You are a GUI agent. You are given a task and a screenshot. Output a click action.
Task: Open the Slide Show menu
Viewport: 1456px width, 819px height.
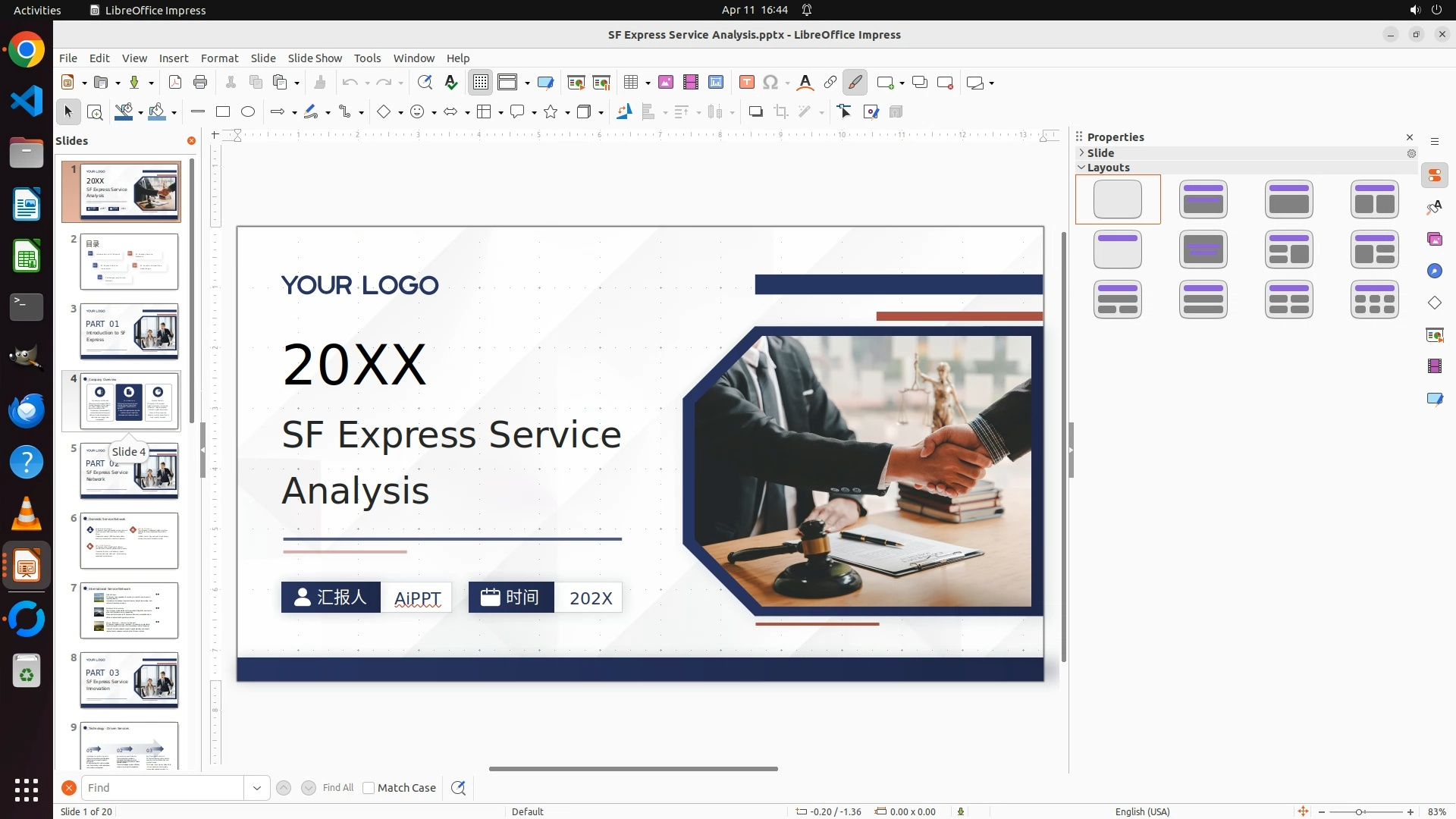[315, 58]
